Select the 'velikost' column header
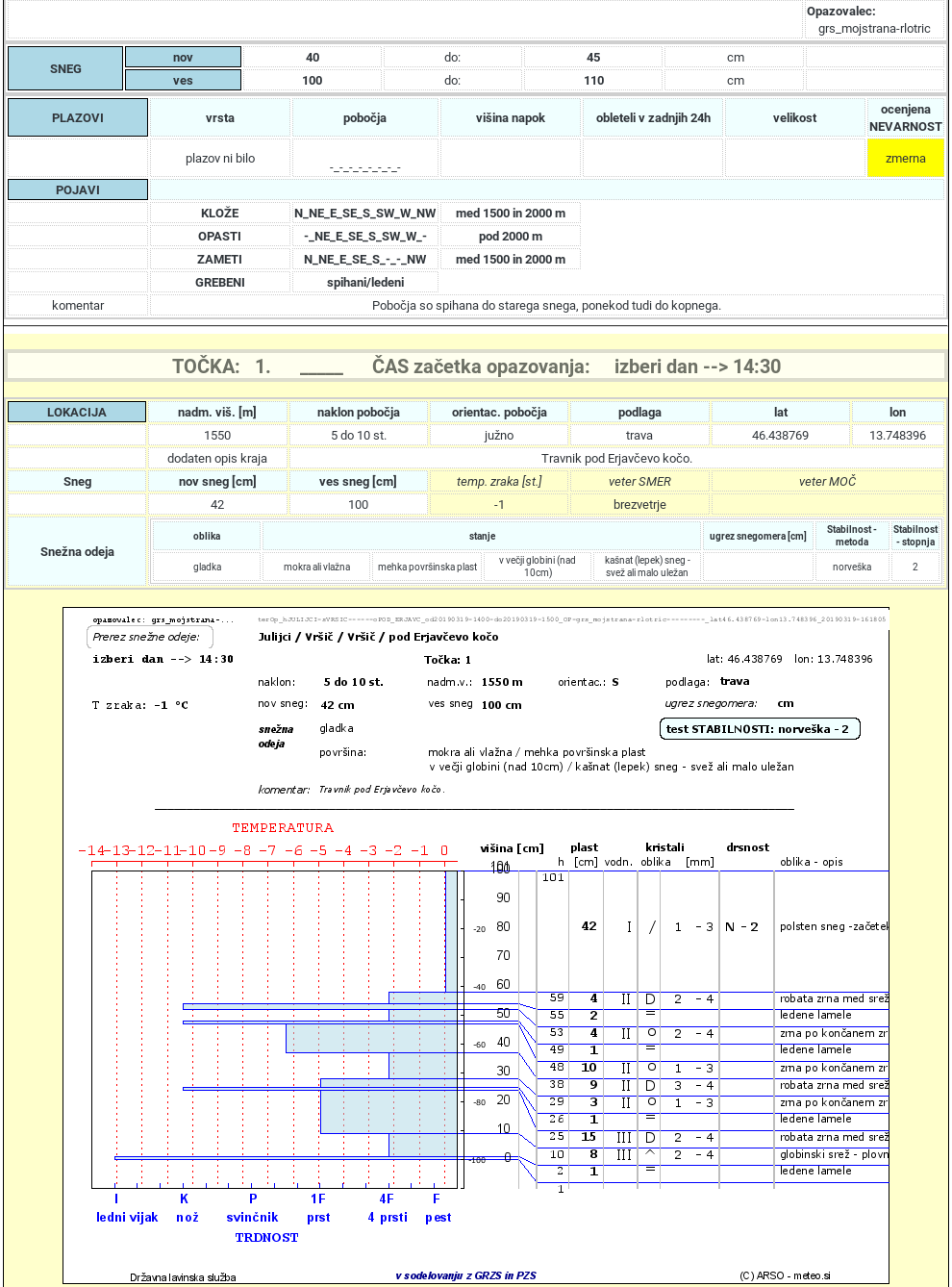 click(x=795, y=118)
